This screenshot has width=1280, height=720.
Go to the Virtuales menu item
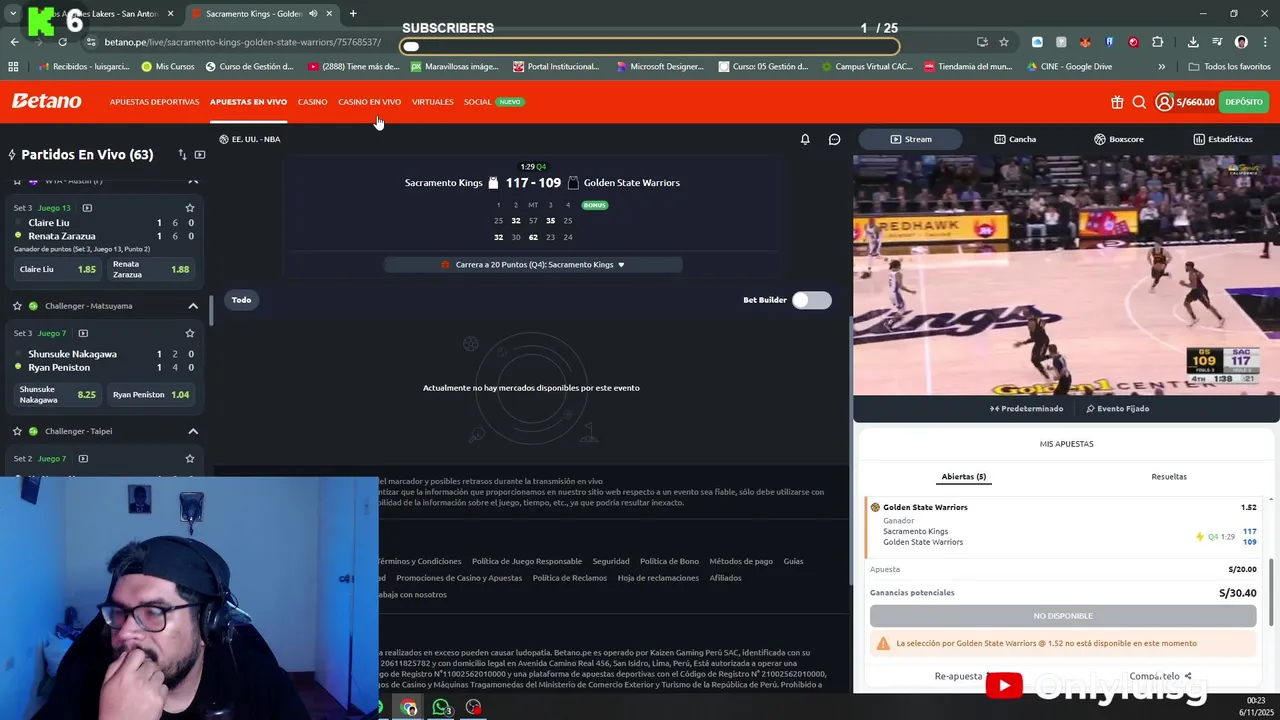tap(432, 102)
